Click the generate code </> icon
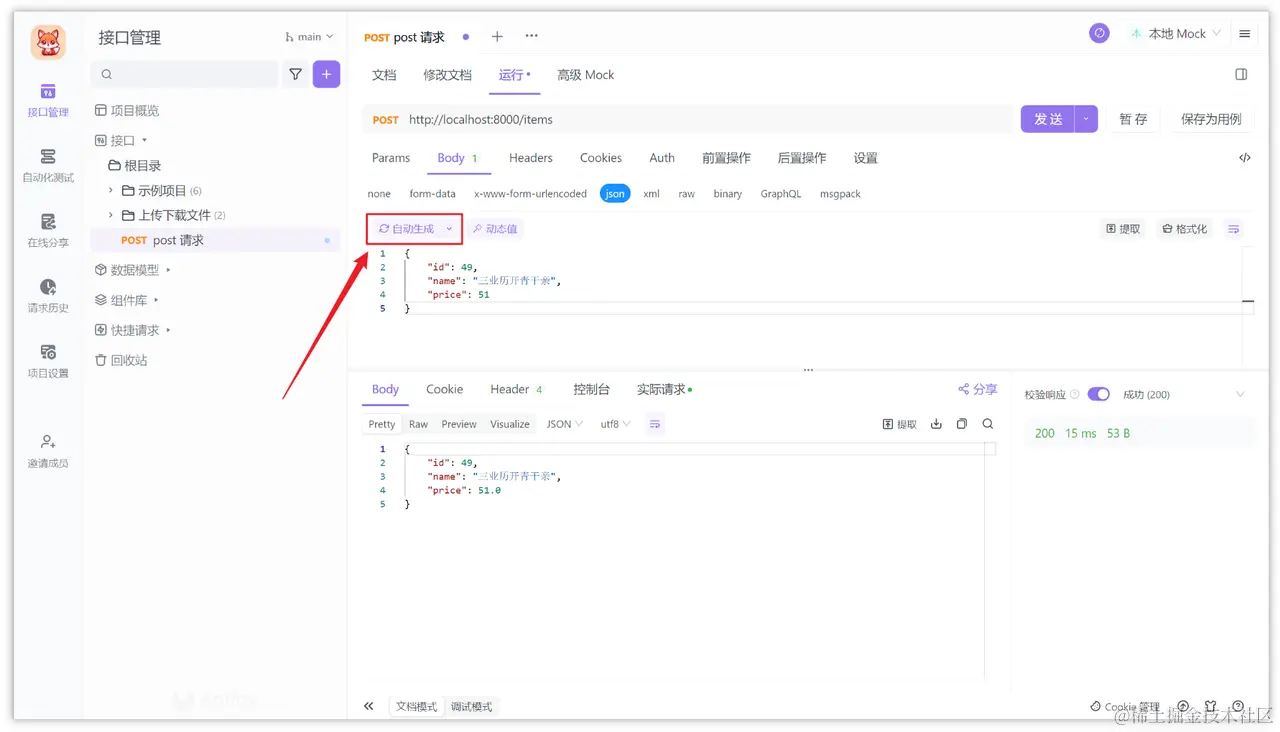Screen dimensions: 1280x732 (1245, 158)
